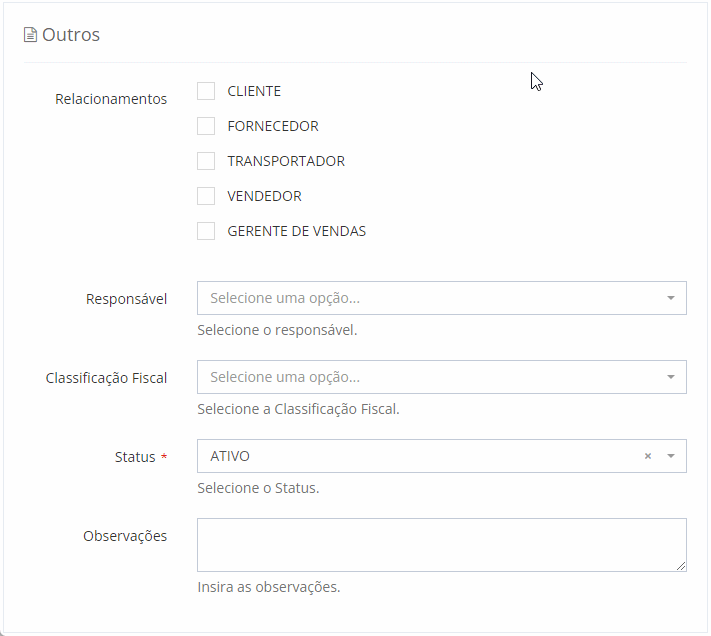The image size is (711, 636).
Task: Click the Observações field label
Action: pyautogui.click(x=125, y=536)
